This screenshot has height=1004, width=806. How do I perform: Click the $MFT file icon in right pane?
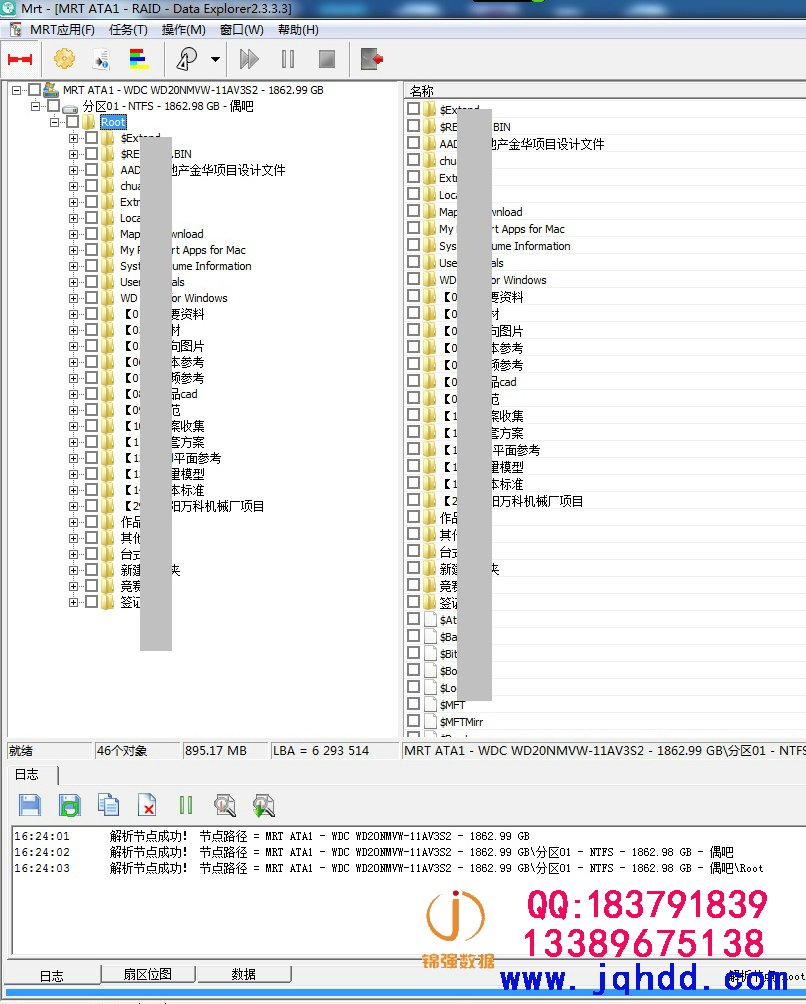pos(430,704)
